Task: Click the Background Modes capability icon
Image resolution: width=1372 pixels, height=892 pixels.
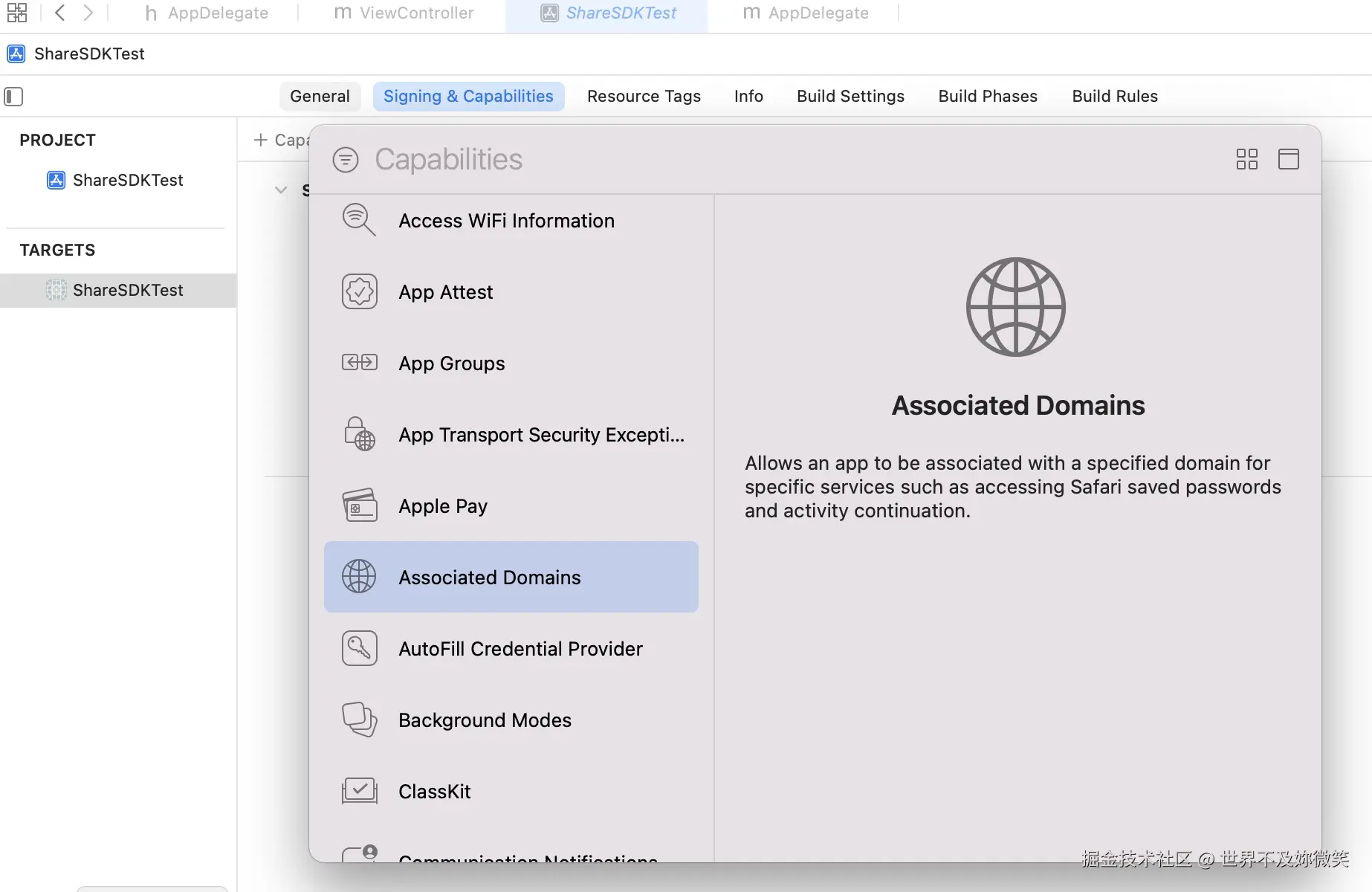Action: point(359,720)
